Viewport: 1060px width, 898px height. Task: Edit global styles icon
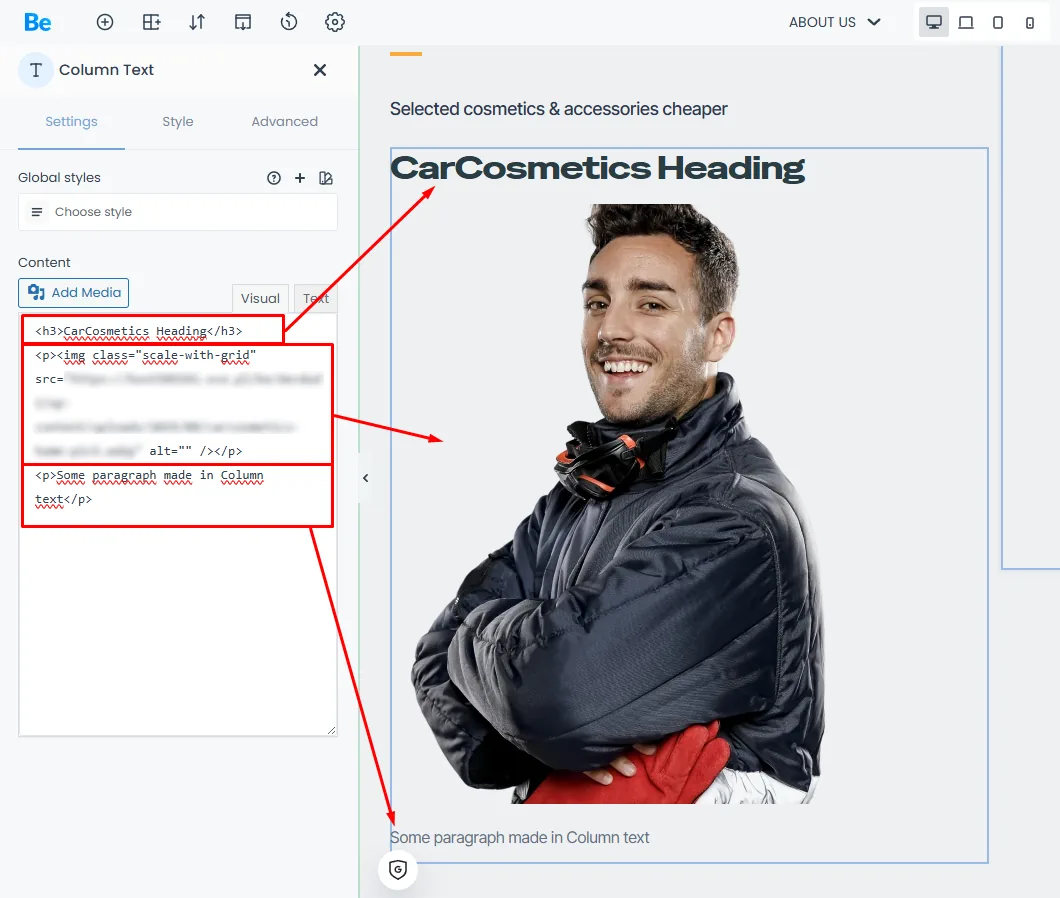[326, 178]
